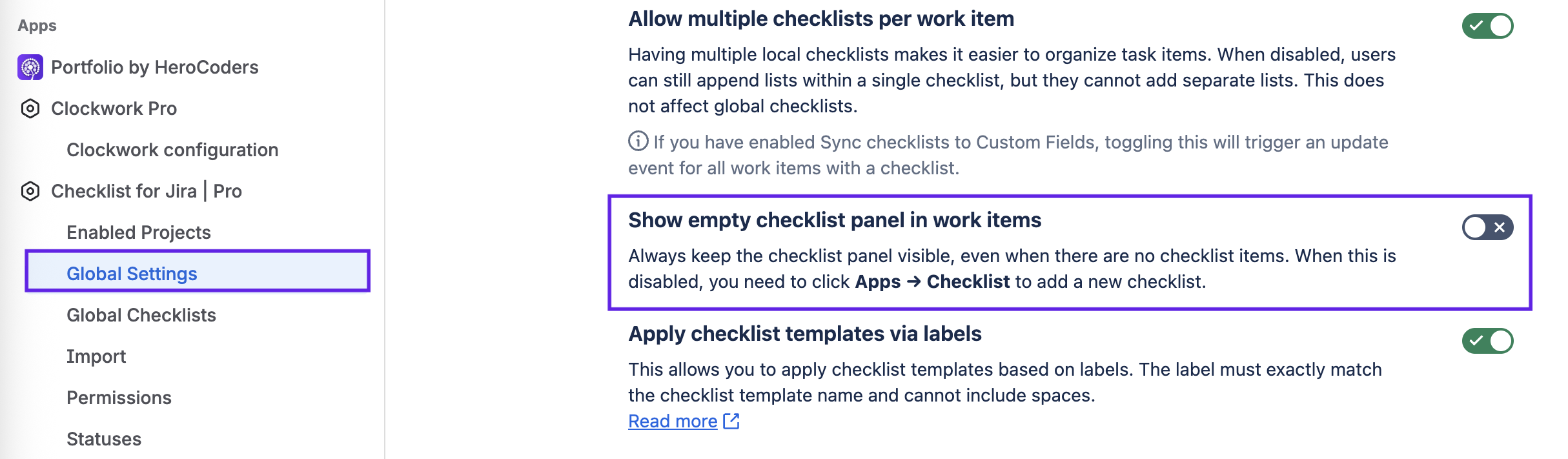
Task: Enable Show empty checklist panel toggle
Action: point(1487,227)
